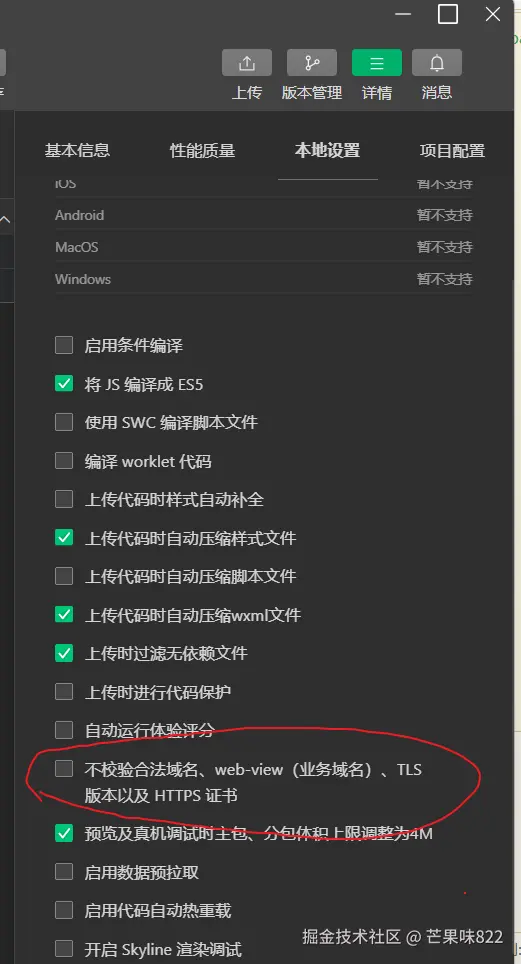The width and height of the screenshot is (521, 964).
Task: Click the 上传 upload icon
Action: 247,63
